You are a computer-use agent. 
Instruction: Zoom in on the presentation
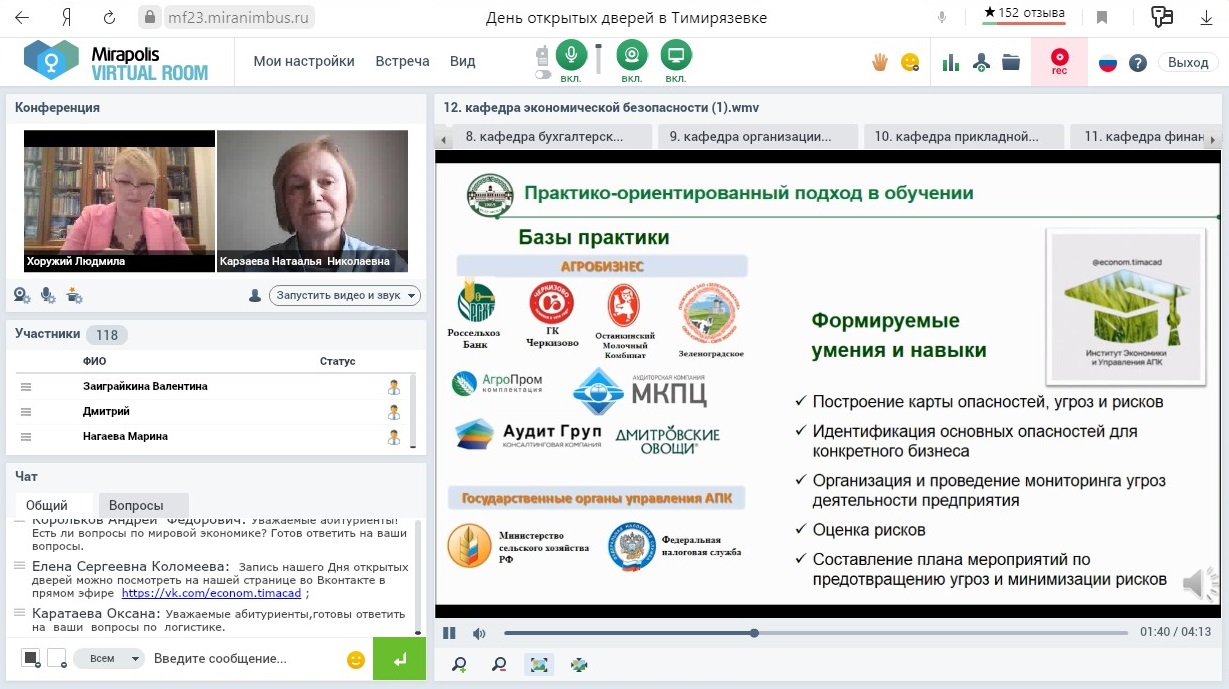[459, 664]
